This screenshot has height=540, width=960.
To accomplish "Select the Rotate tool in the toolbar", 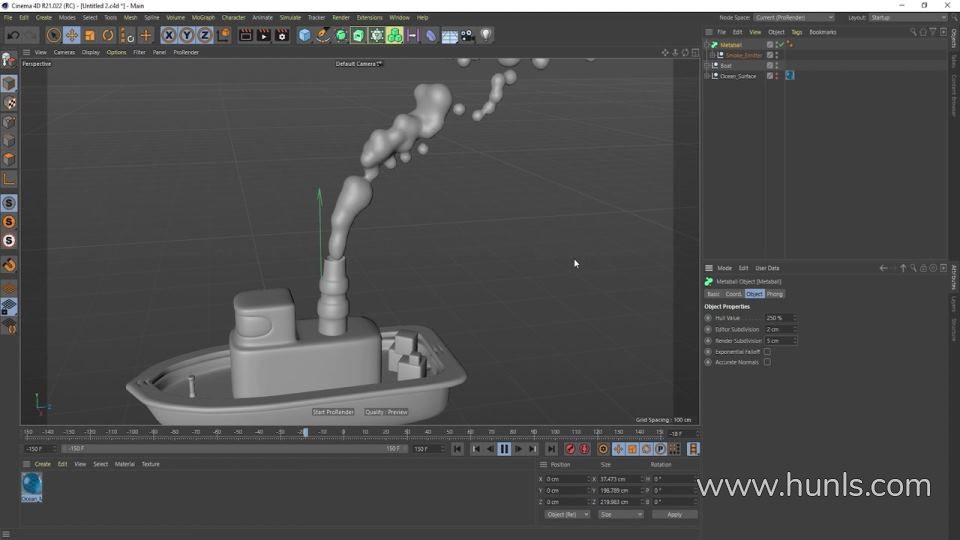I will pyautogui.click(x=108, y=35).
